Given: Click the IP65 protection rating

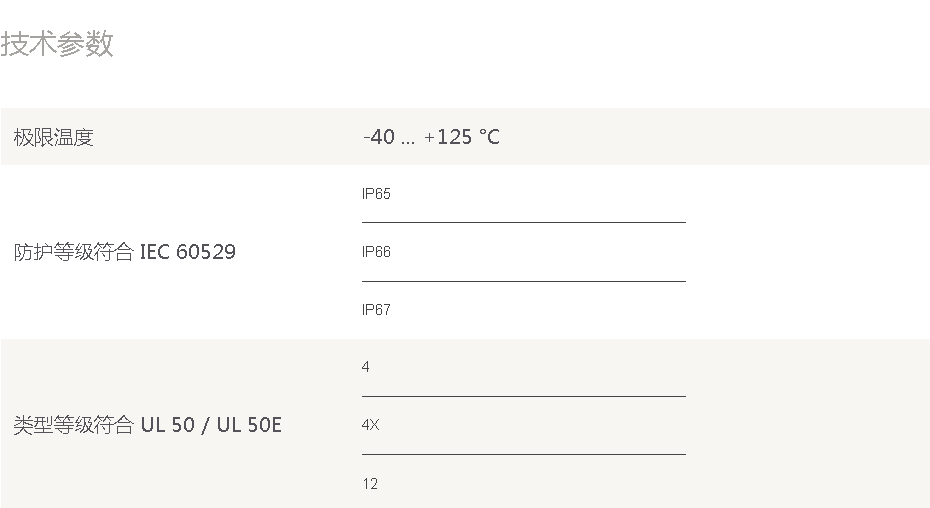Looking at the screenshot, I should [376, 194].
